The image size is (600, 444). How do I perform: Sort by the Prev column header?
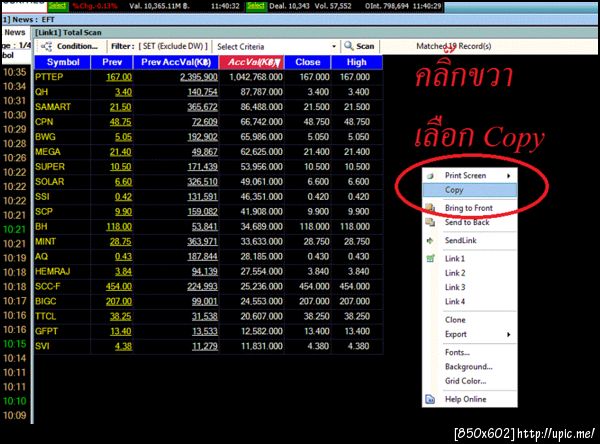point(112,62)
